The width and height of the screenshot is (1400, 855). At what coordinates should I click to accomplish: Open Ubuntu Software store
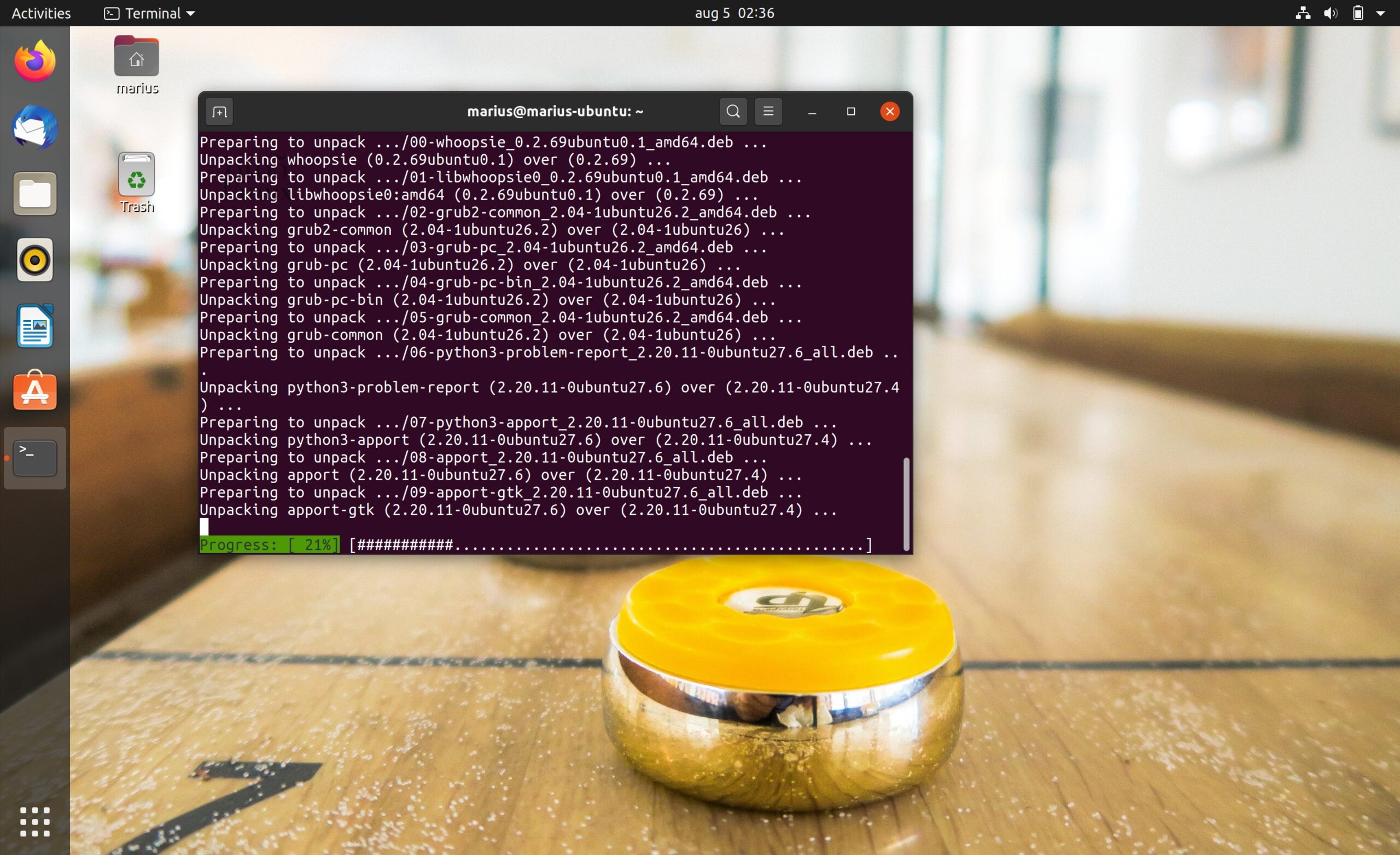(35, 392)
